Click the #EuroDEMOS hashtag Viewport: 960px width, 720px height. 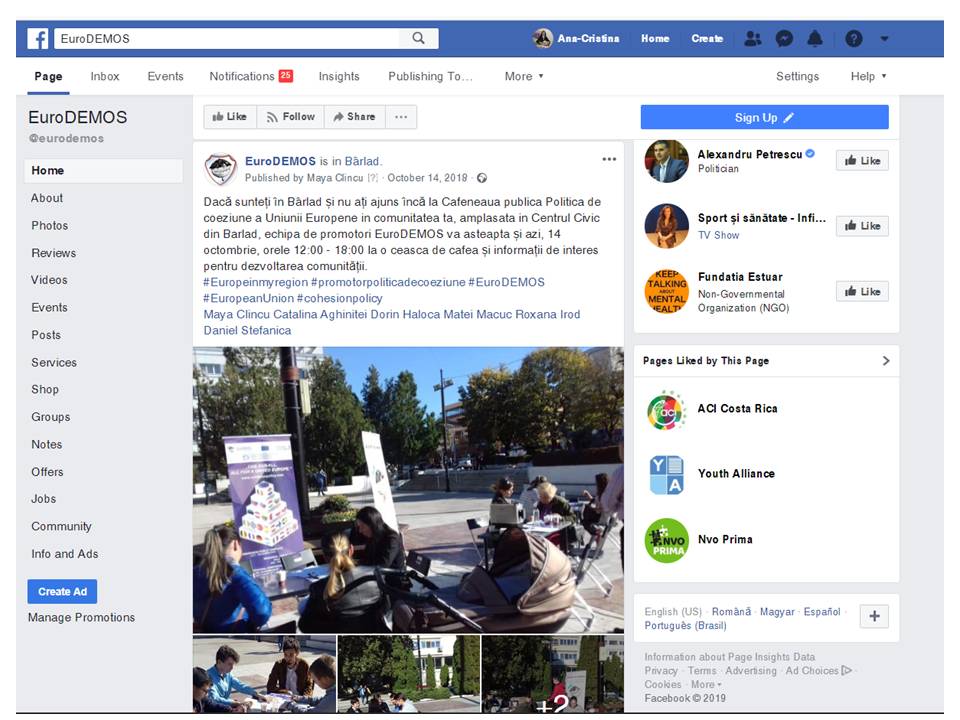(x=506, y=282)
